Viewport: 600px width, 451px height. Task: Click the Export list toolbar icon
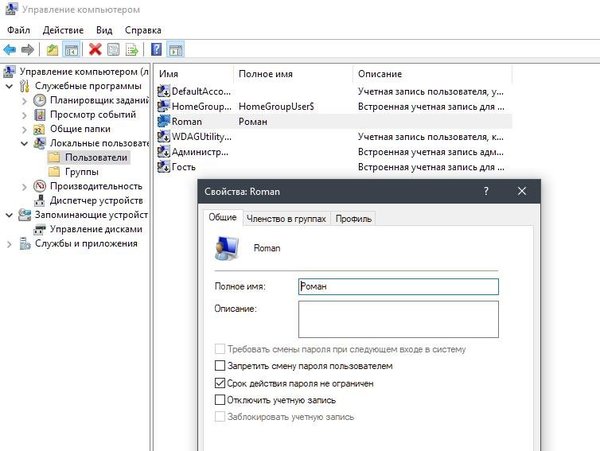pyautogui.click(x=131, y=50)
